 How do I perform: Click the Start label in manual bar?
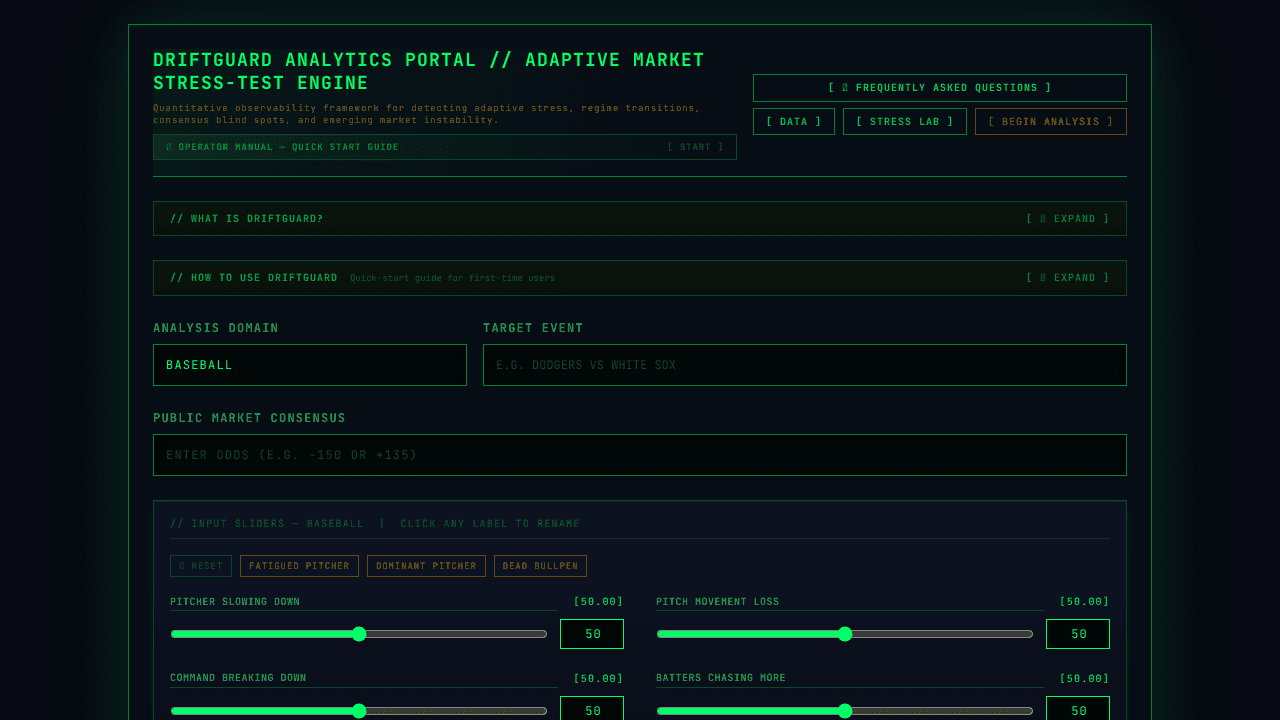[x=695, y=147]
